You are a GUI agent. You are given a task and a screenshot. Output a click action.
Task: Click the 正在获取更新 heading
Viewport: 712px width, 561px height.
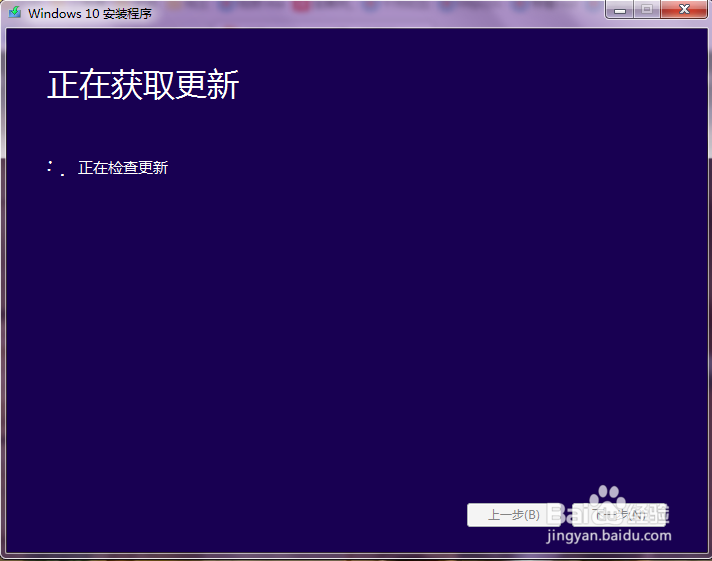pos(143,85)
